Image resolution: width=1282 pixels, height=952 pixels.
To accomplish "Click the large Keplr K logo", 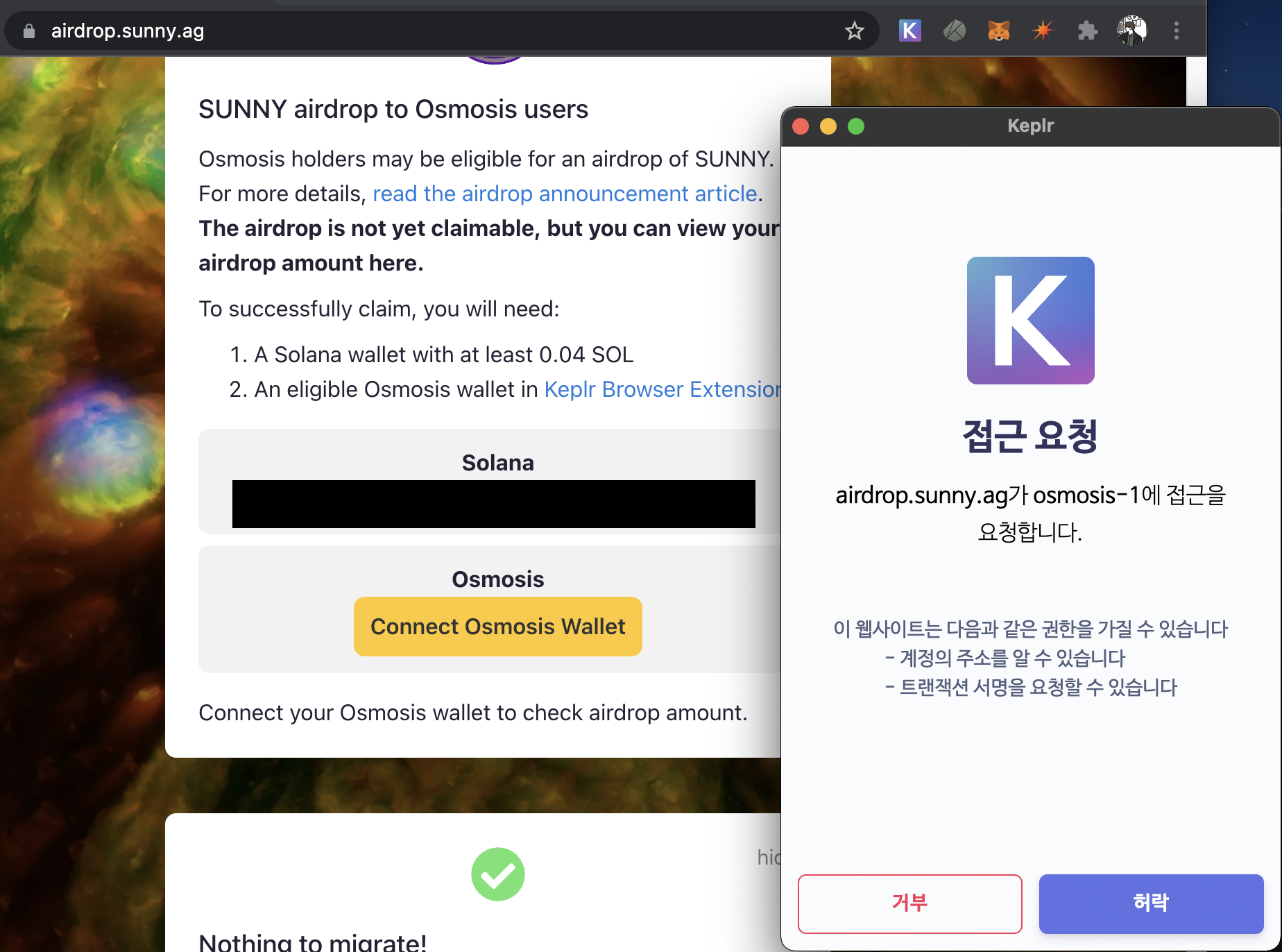I will click(1031, 321).
